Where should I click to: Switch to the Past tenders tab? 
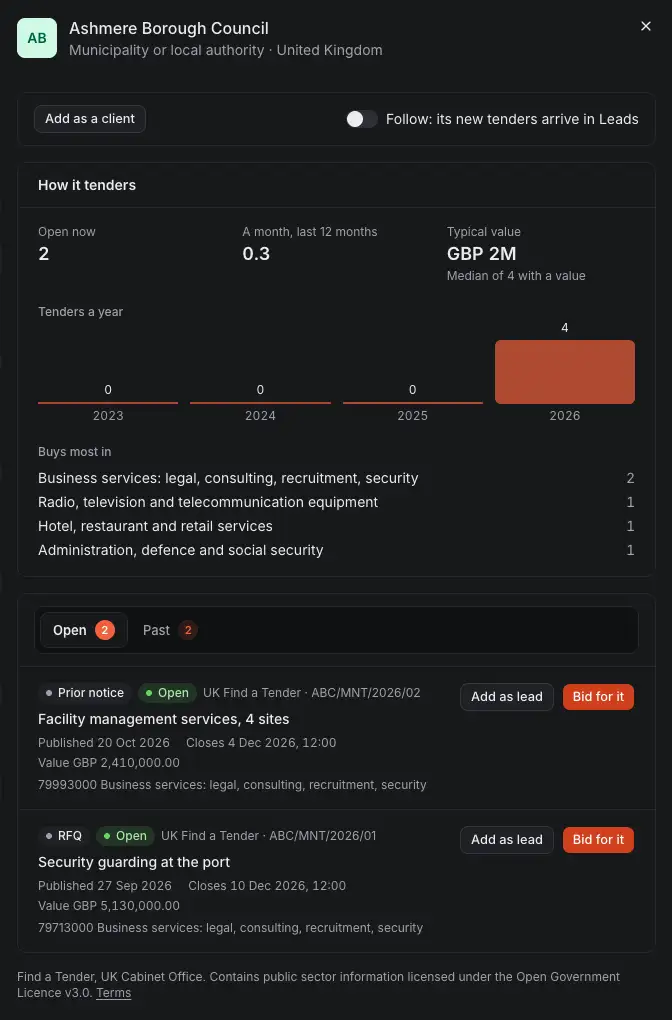click(170, 630)
